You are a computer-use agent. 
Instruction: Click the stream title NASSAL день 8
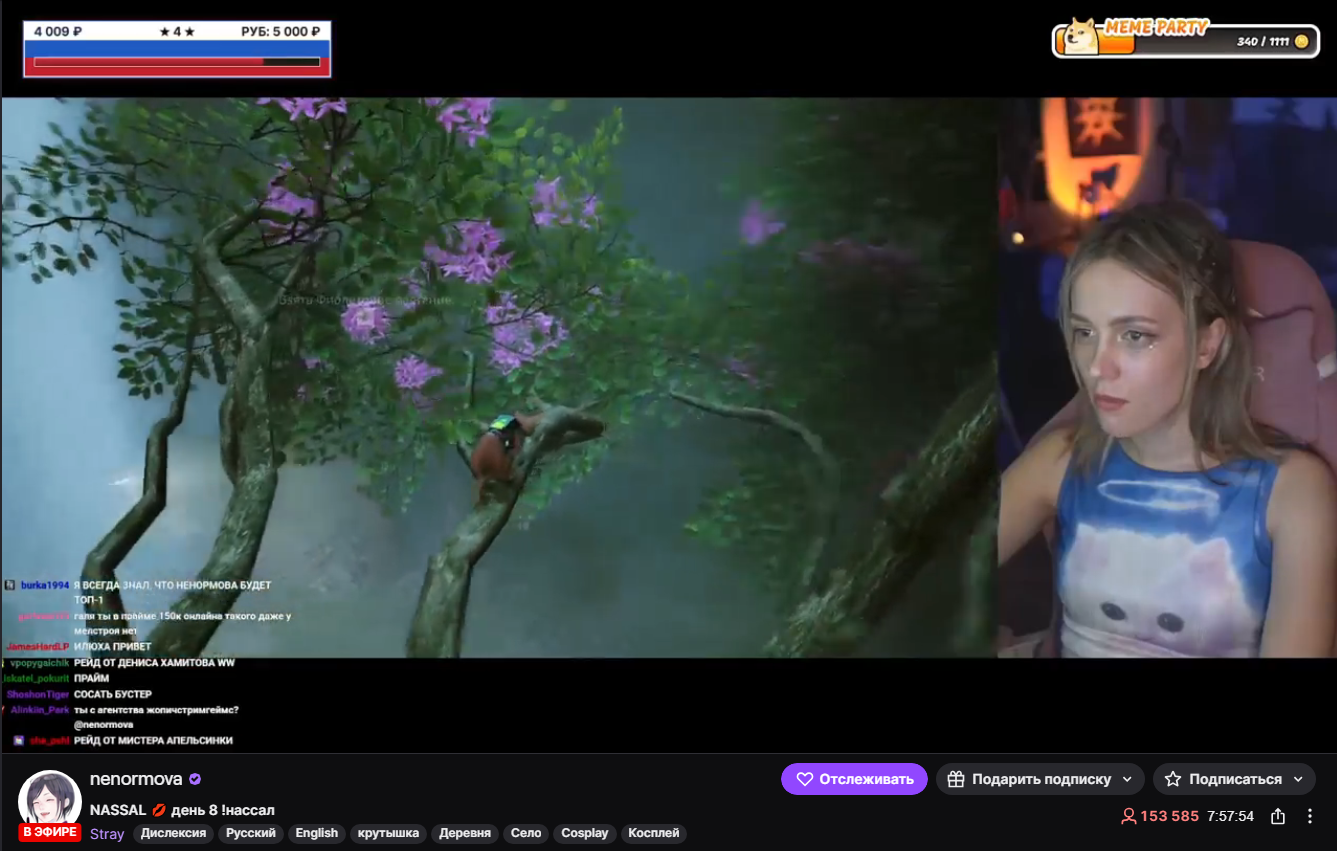[182, 810]
